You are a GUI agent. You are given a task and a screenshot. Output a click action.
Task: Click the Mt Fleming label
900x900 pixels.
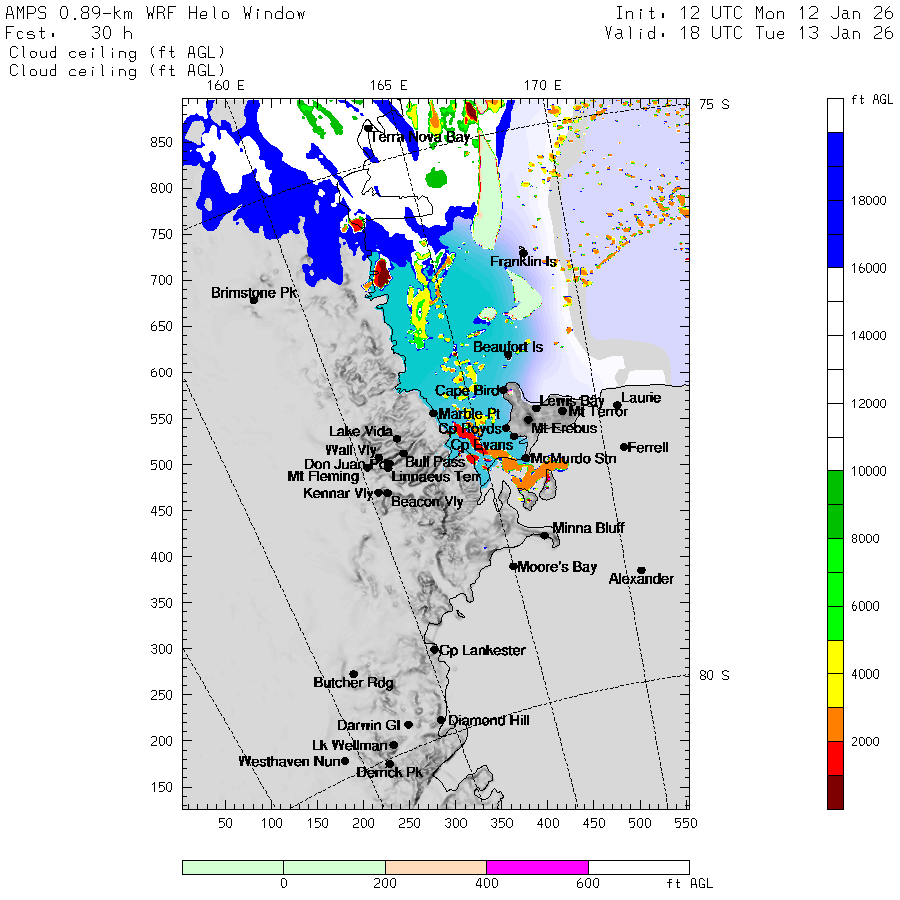click(323, 476)
